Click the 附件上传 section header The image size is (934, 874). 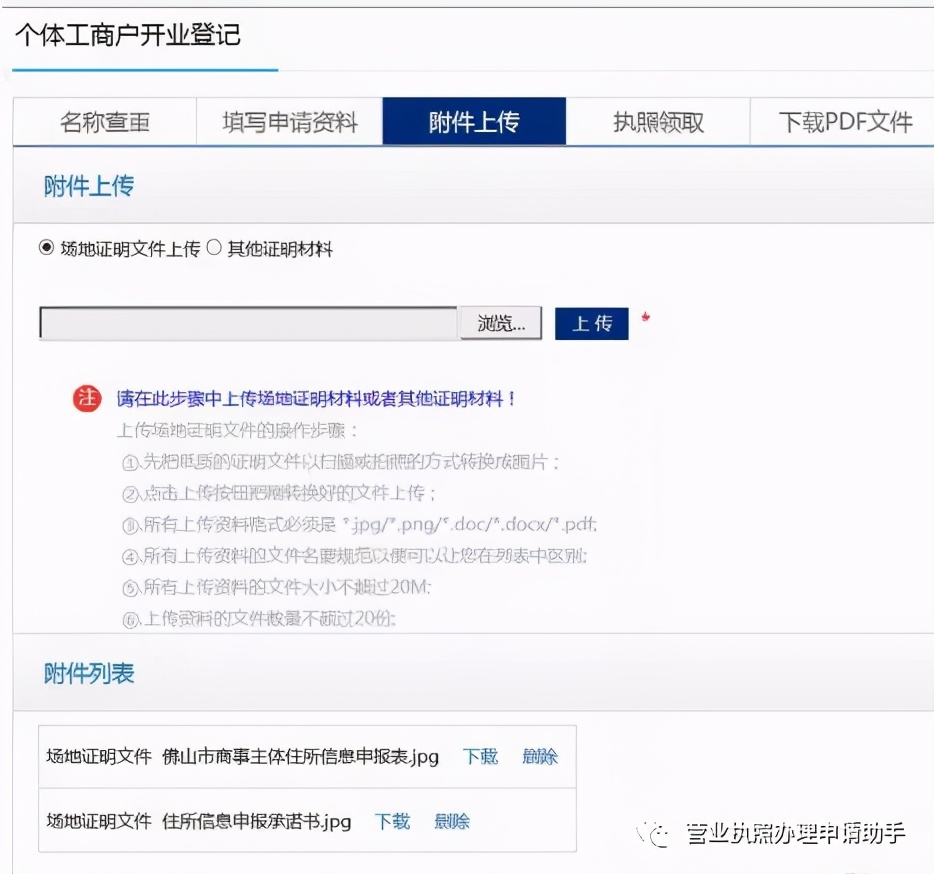point(87,186)
